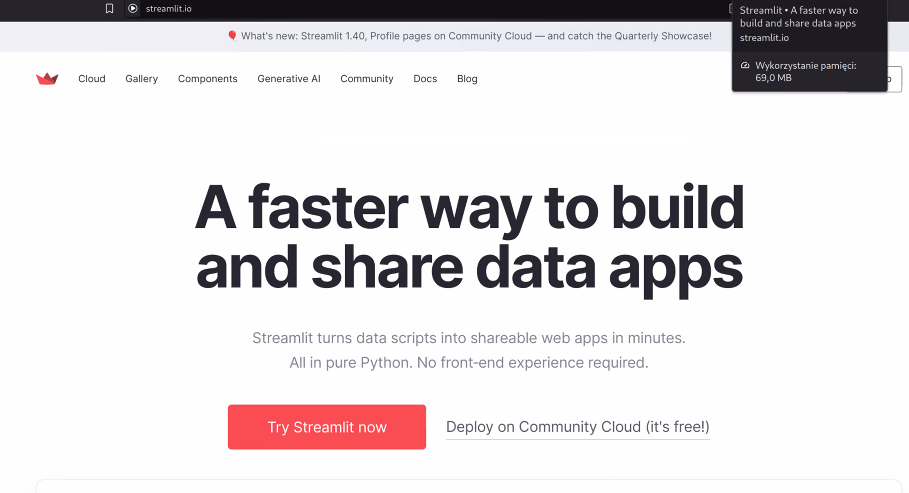The image size is (909, 493).
Task: Open the Community section
Action: click(367, 79)
